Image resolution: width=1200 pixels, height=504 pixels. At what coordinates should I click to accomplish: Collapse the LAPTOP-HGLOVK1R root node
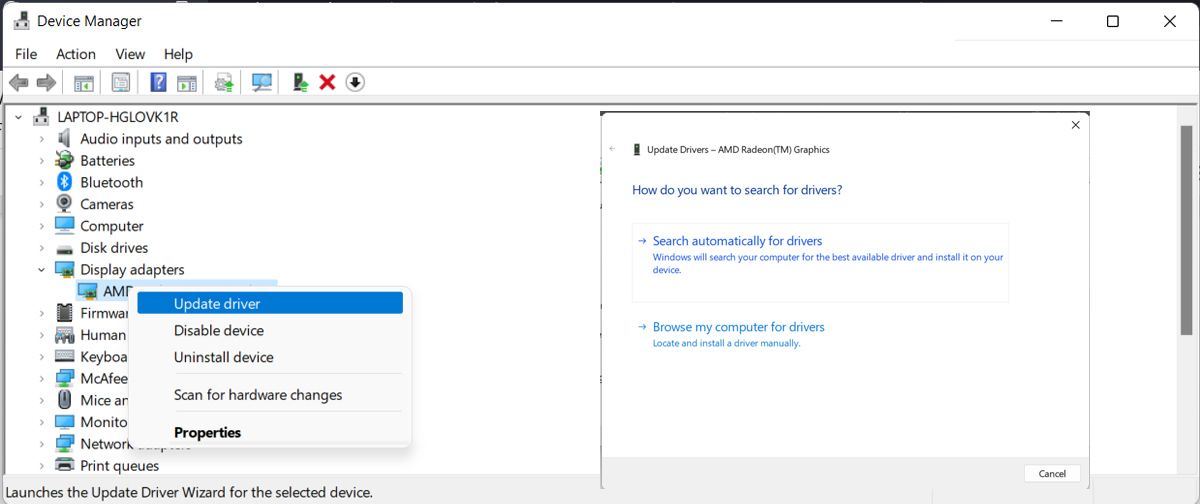click(18, 116)
